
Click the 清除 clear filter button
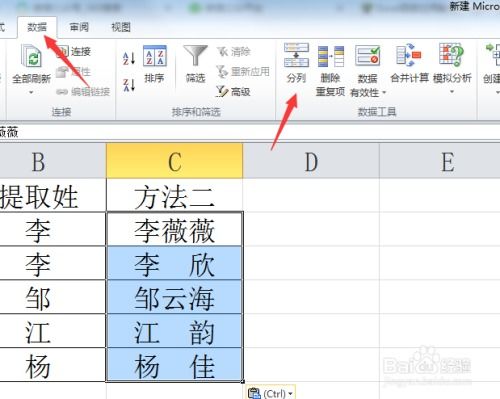pos(234,51)
